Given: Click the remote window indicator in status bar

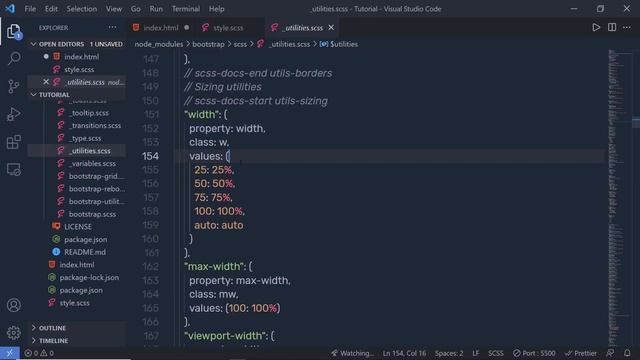Looking at the screenshot, I should (9, 353).
